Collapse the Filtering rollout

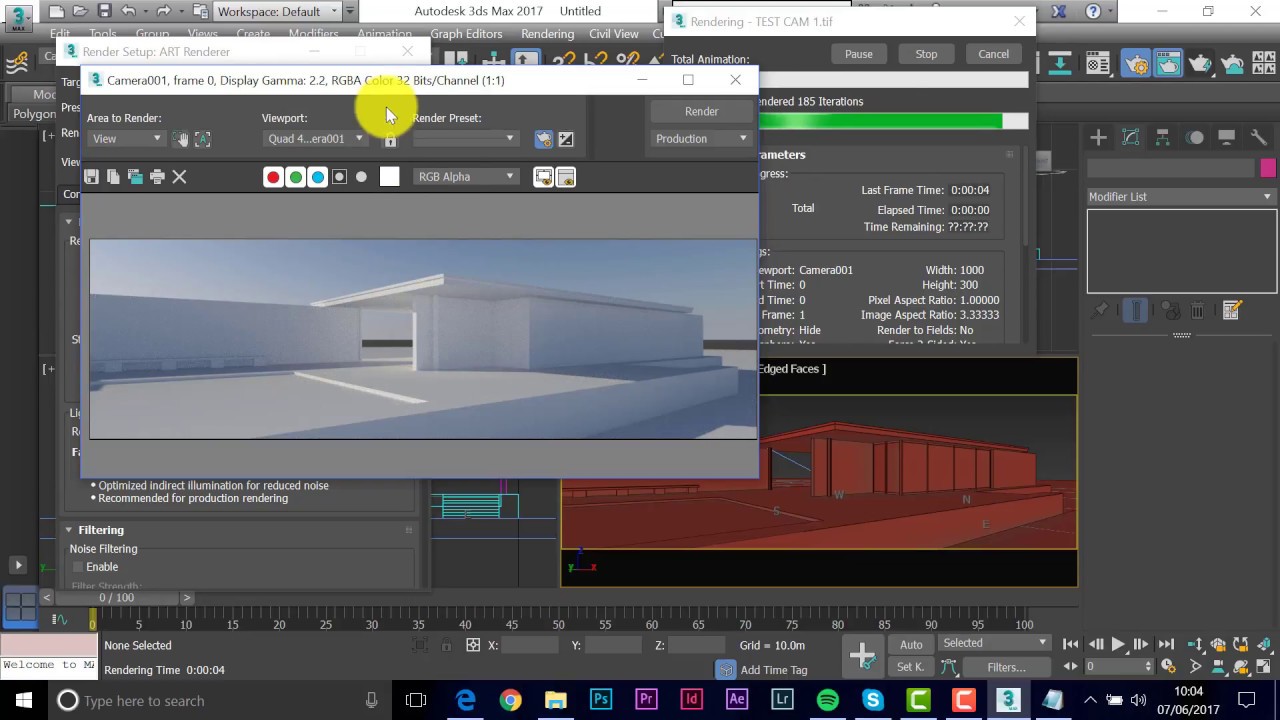[x=69, y=530]
